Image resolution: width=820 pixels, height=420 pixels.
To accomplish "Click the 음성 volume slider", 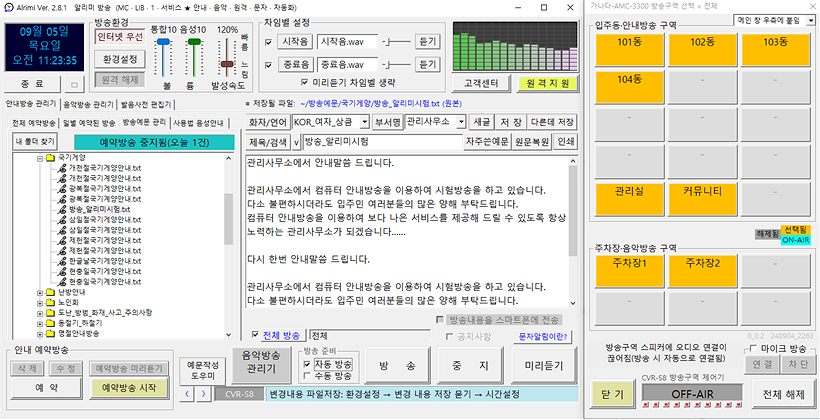I will [x=194, y=58].
